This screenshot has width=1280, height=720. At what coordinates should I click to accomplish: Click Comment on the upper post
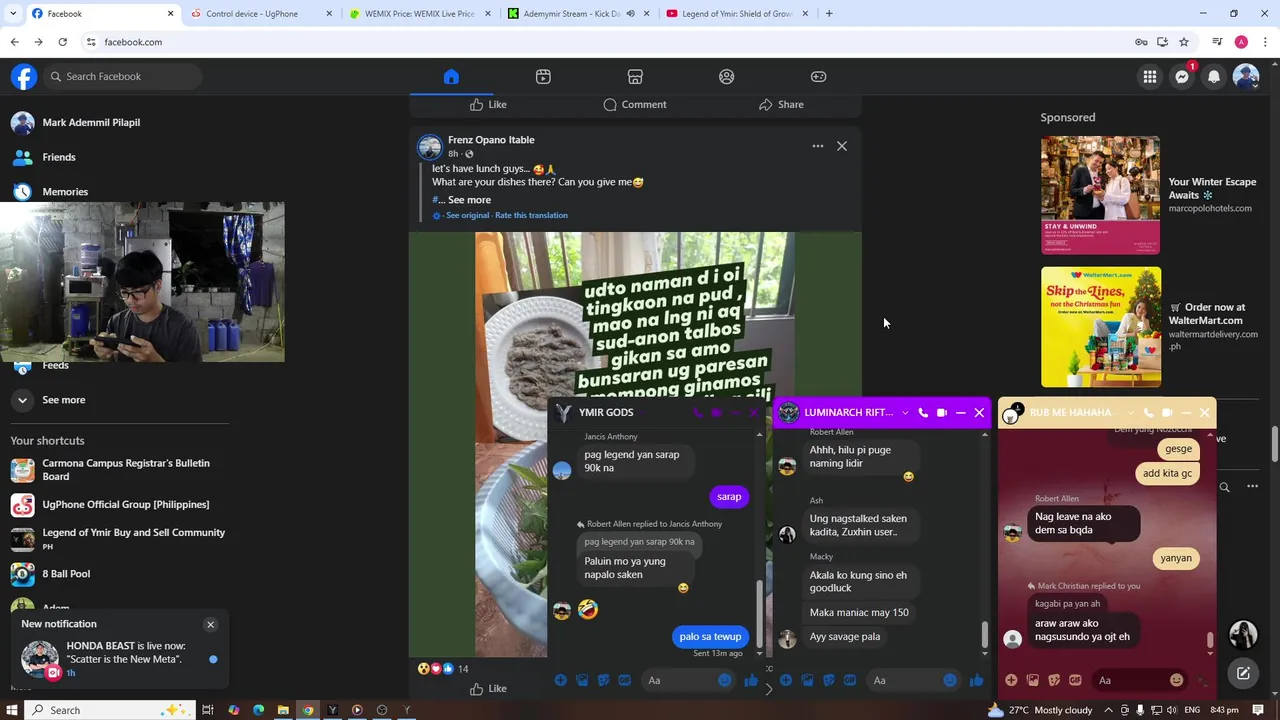pyautogui.click(x=635, y=104)
